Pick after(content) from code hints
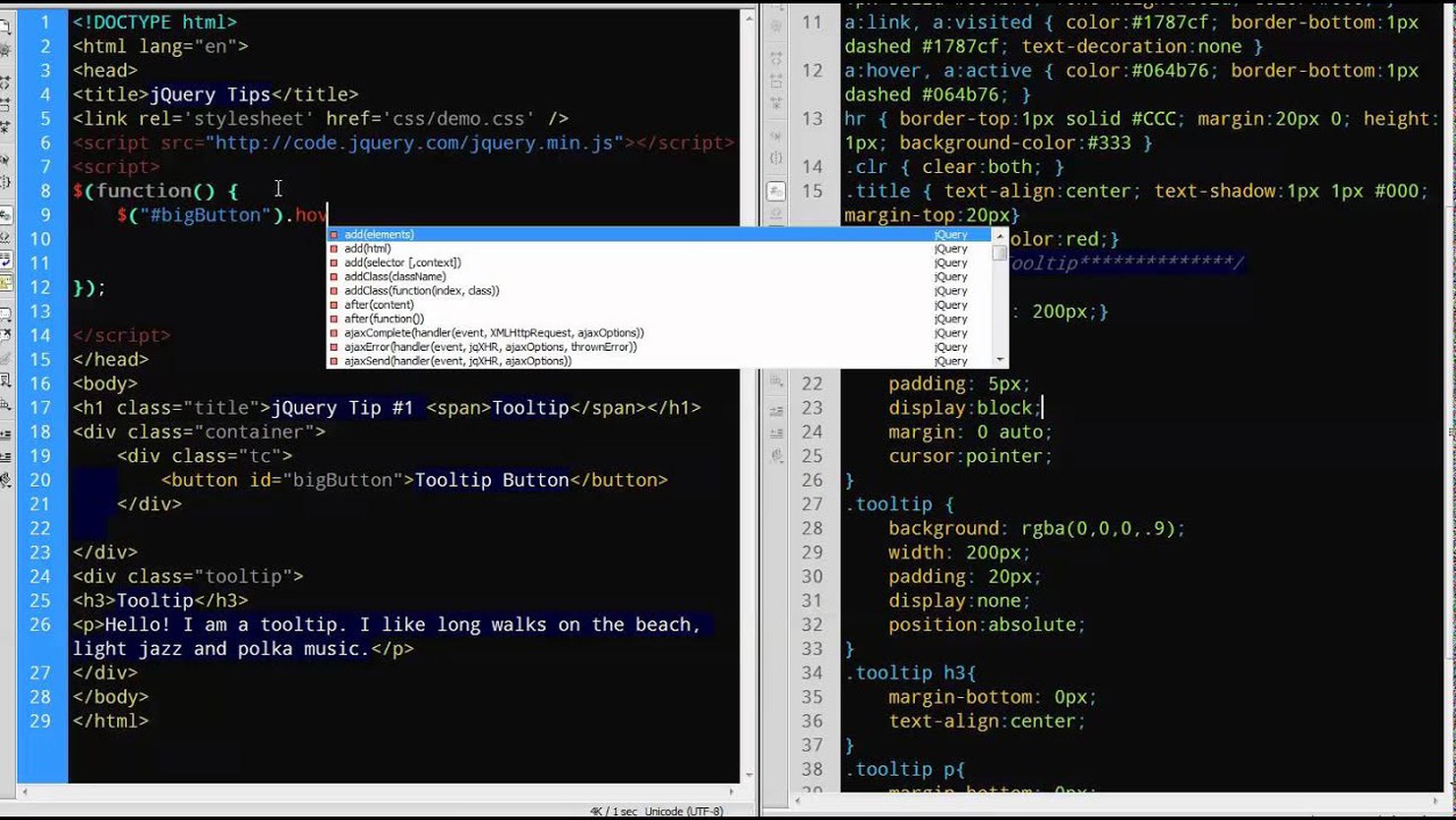 pyautogui.click(x=659, y=305)
